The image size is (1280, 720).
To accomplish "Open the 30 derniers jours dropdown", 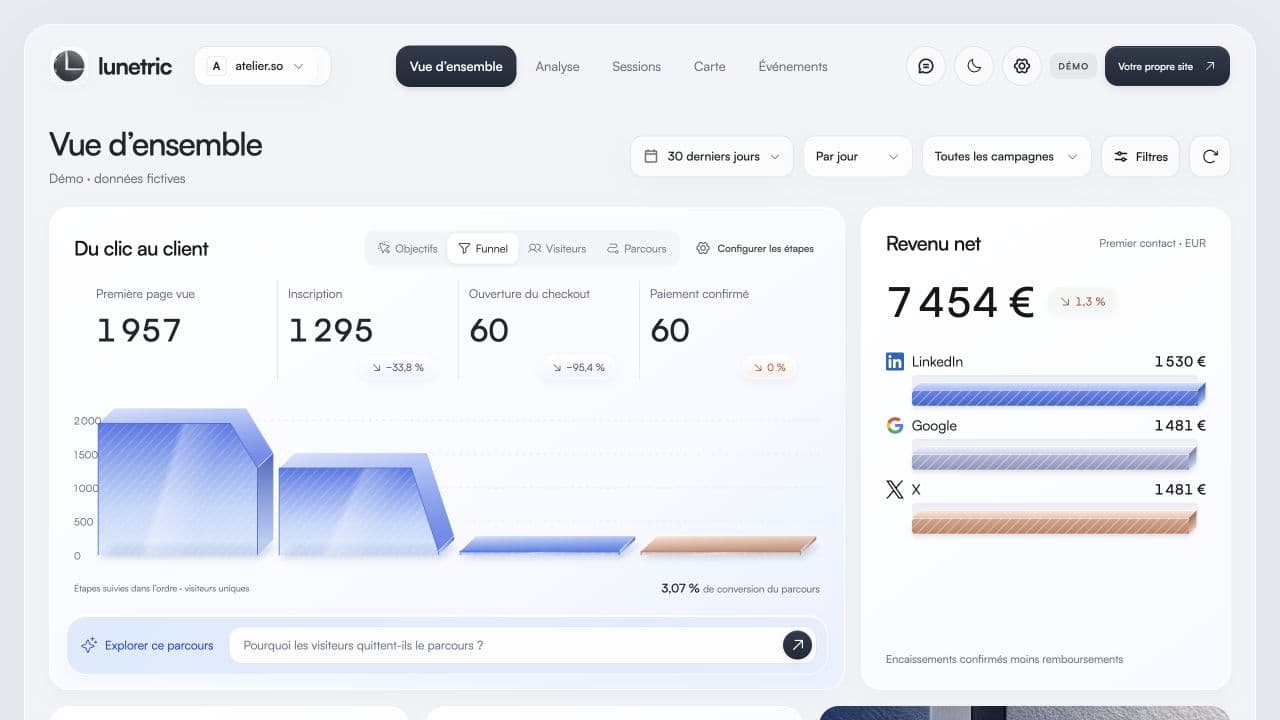I will (x=712, y=156).
